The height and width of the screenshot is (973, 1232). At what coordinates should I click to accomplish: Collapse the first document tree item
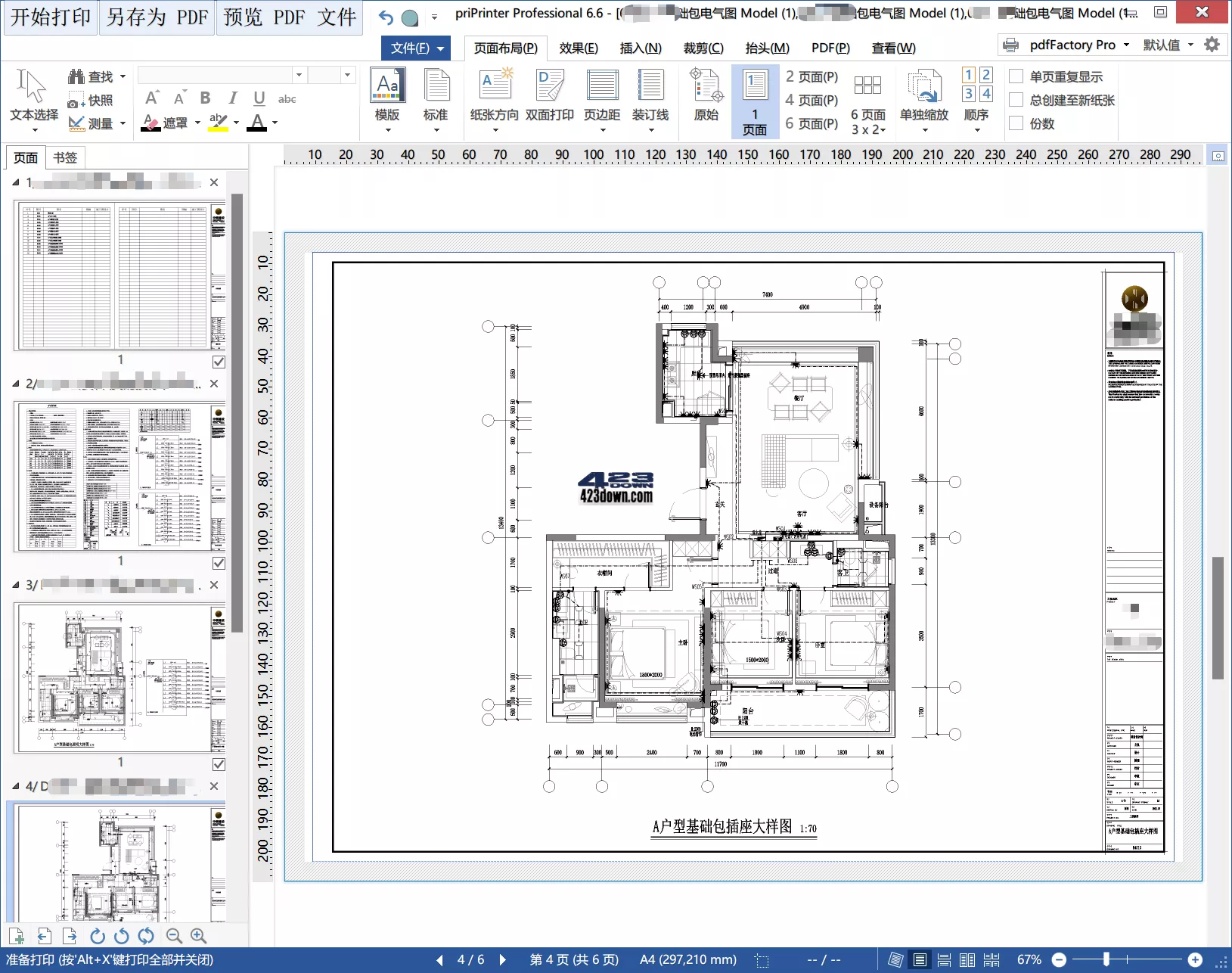tap(16, 182)
